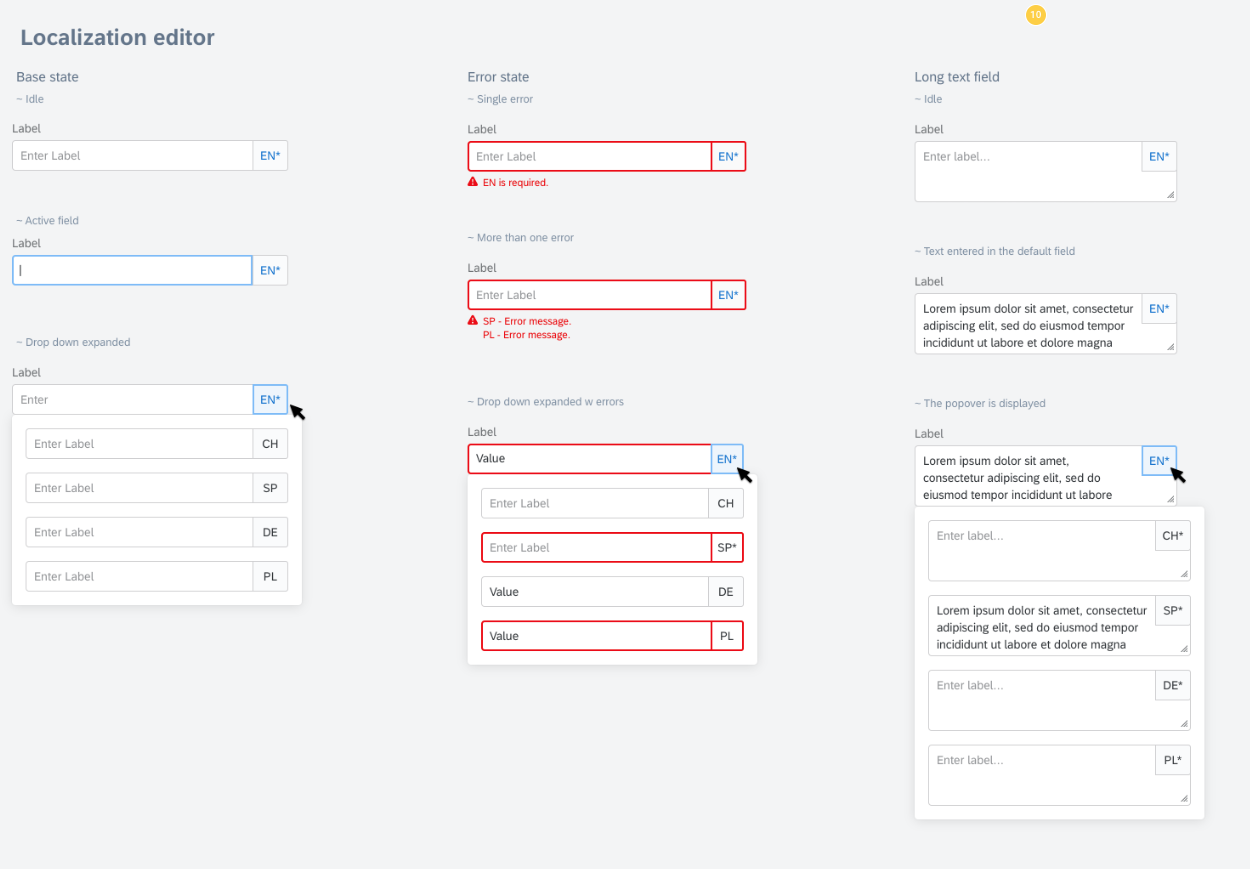Viewport: 1250px width, 869px height.
Task: Open EN* dropdown of Long text field Idle textarea
Action: click(1159, 157)
